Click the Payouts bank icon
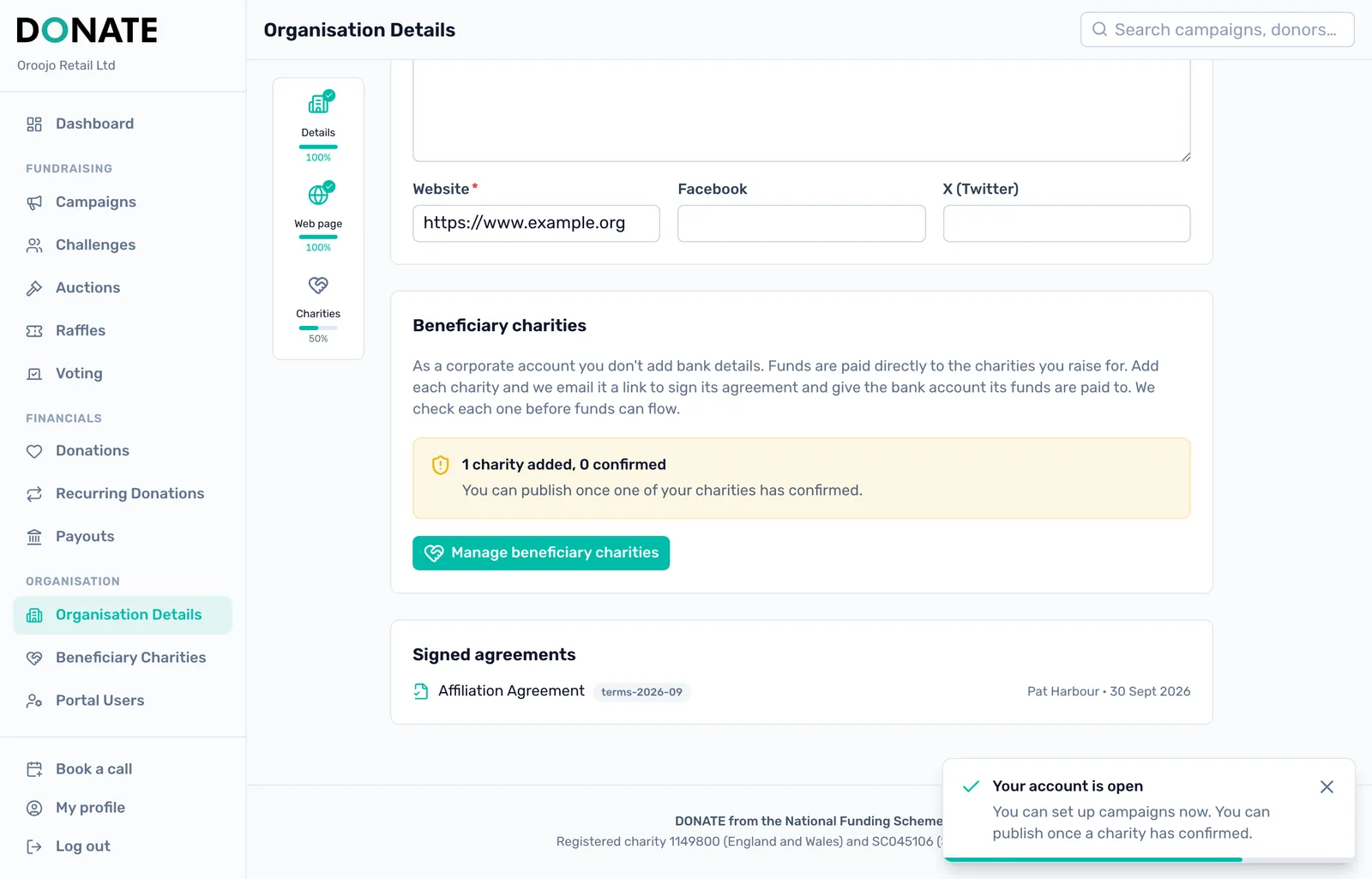 [34, 537]
